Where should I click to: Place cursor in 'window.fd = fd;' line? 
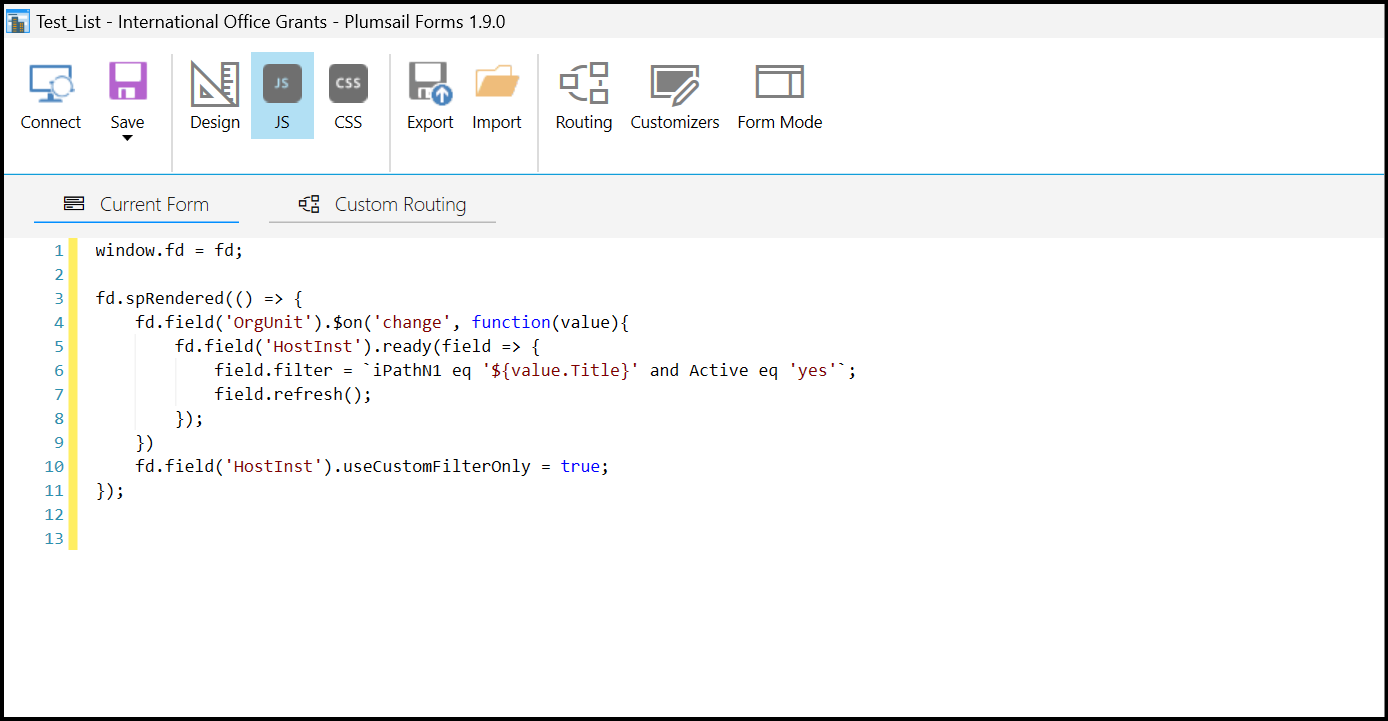coord(169,250)
